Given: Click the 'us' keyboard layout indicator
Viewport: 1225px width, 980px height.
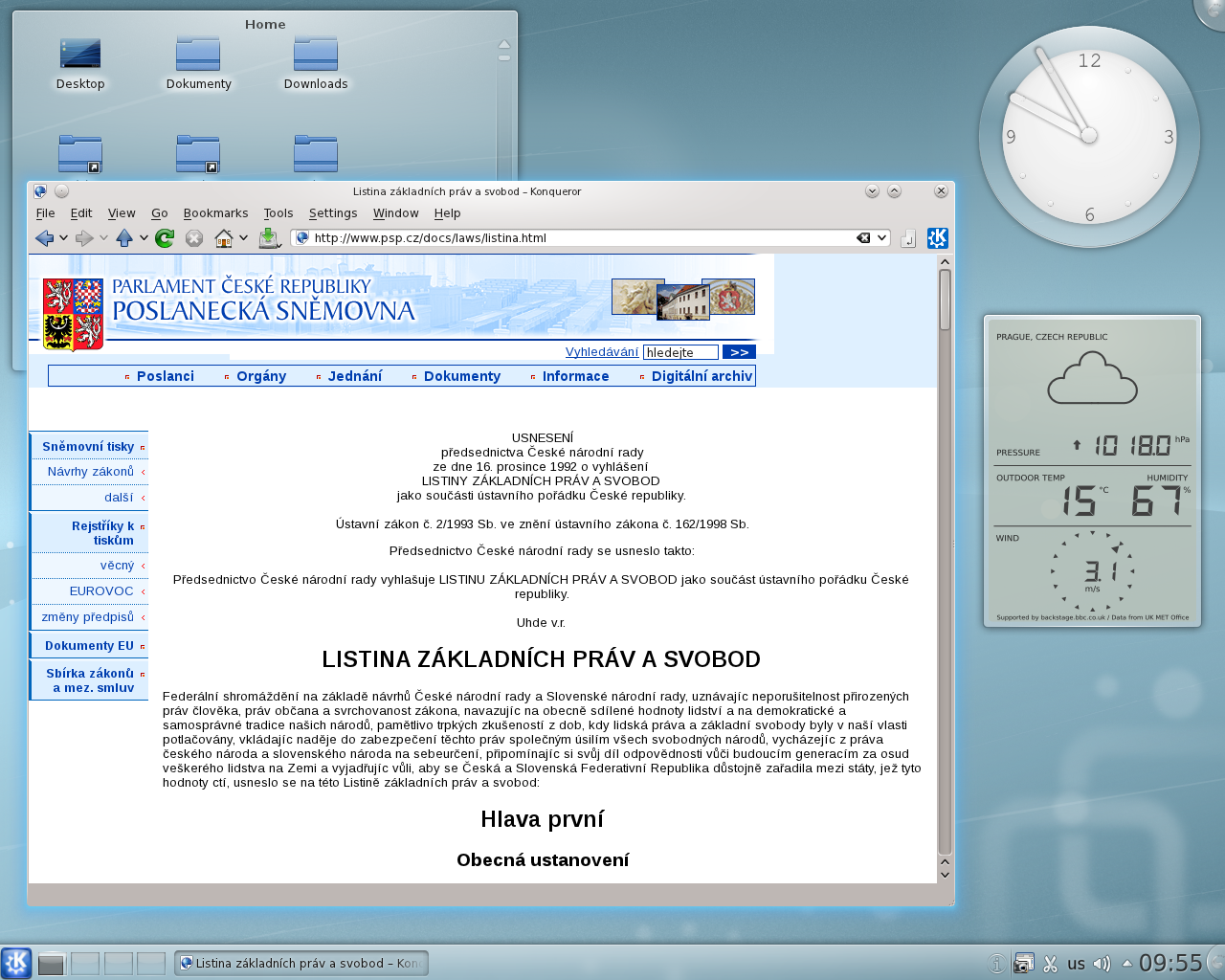Looking at the screenshot, I should coord(1077,964).
